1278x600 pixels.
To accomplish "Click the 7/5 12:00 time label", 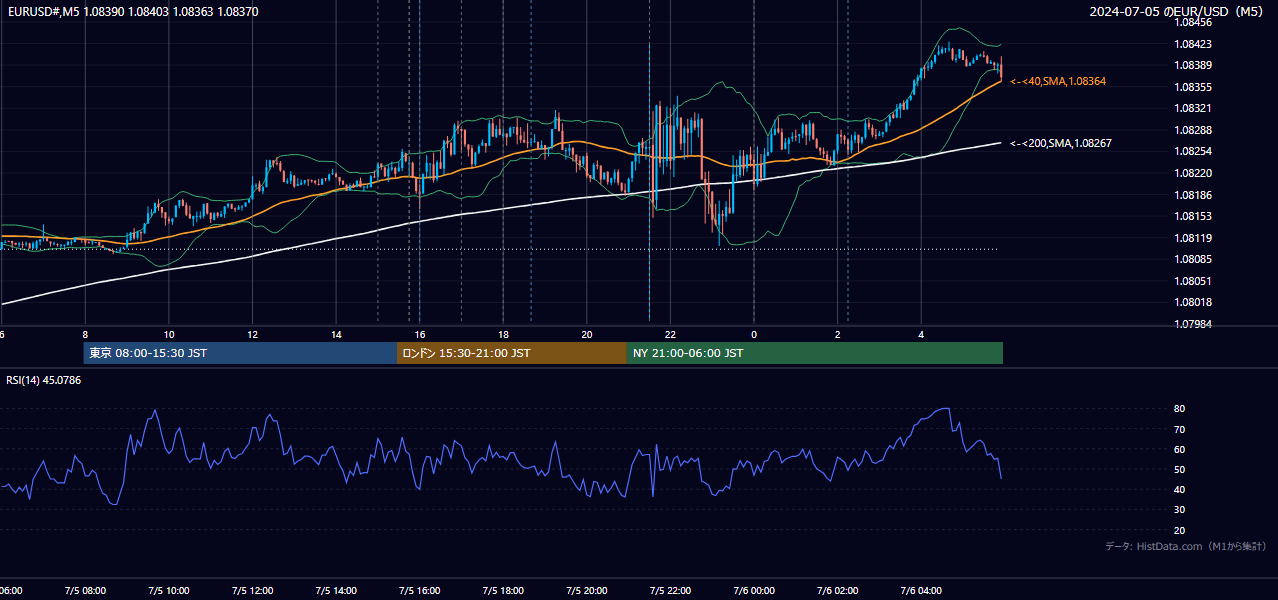I will click(x=252, y=591).
